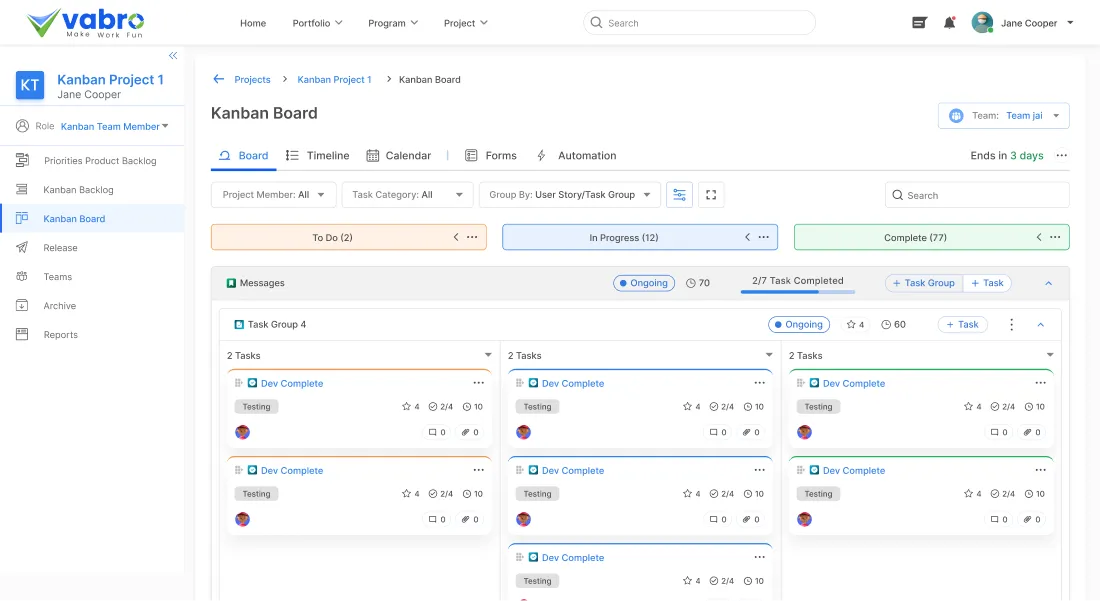Collapse the To Do column

coord(456,238)
